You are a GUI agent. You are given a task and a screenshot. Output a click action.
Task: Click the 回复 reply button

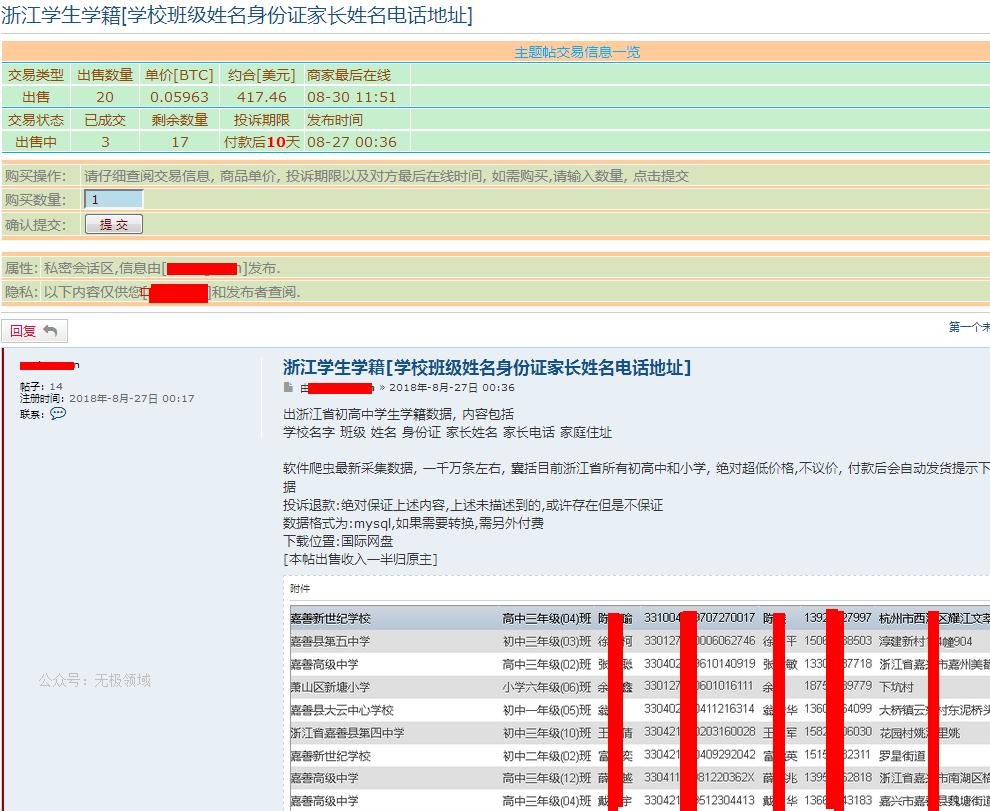tap(34, 331)
